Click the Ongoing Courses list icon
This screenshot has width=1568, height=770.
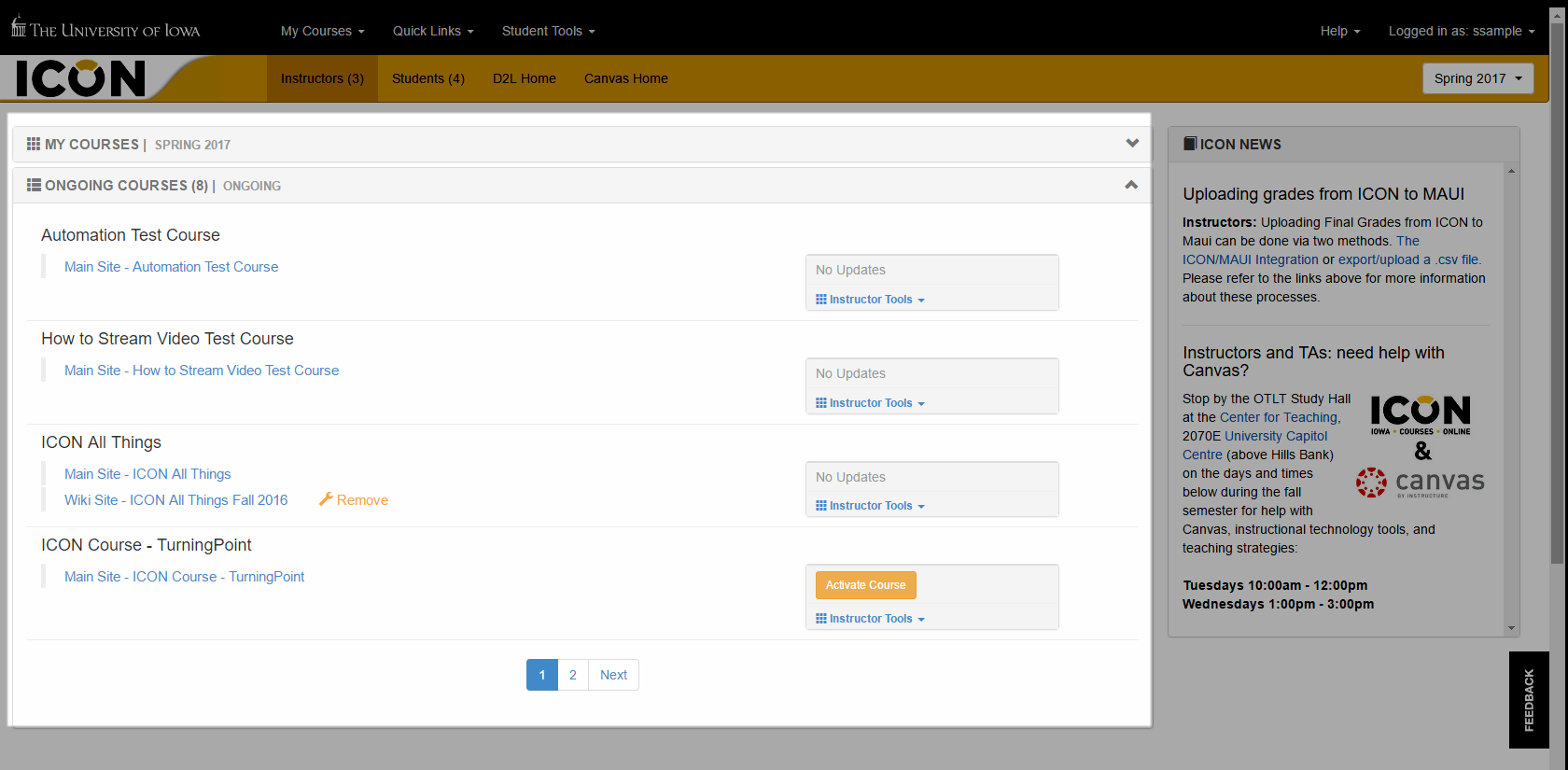(34, 185)
